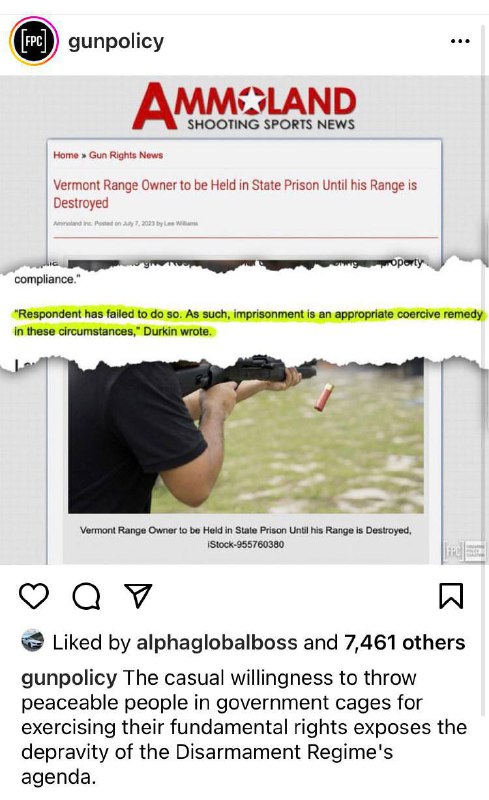Image resolution: width=489 pixels, height=800 pixels.
Task: Open the alphaglobalboss profile link
Action: (216, 642)
